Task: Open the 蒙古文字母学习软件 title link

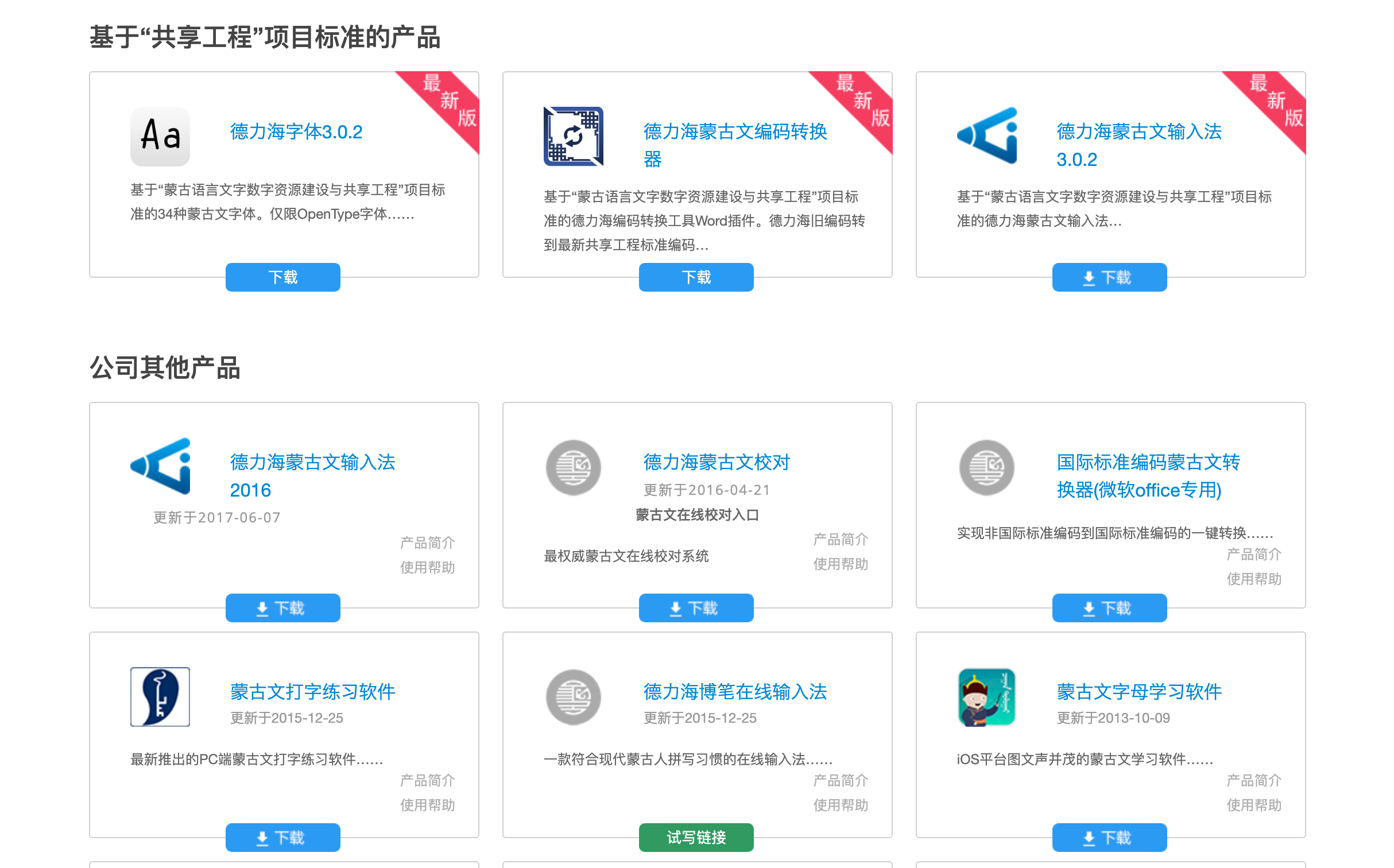Action: [x=1139, y=692]
